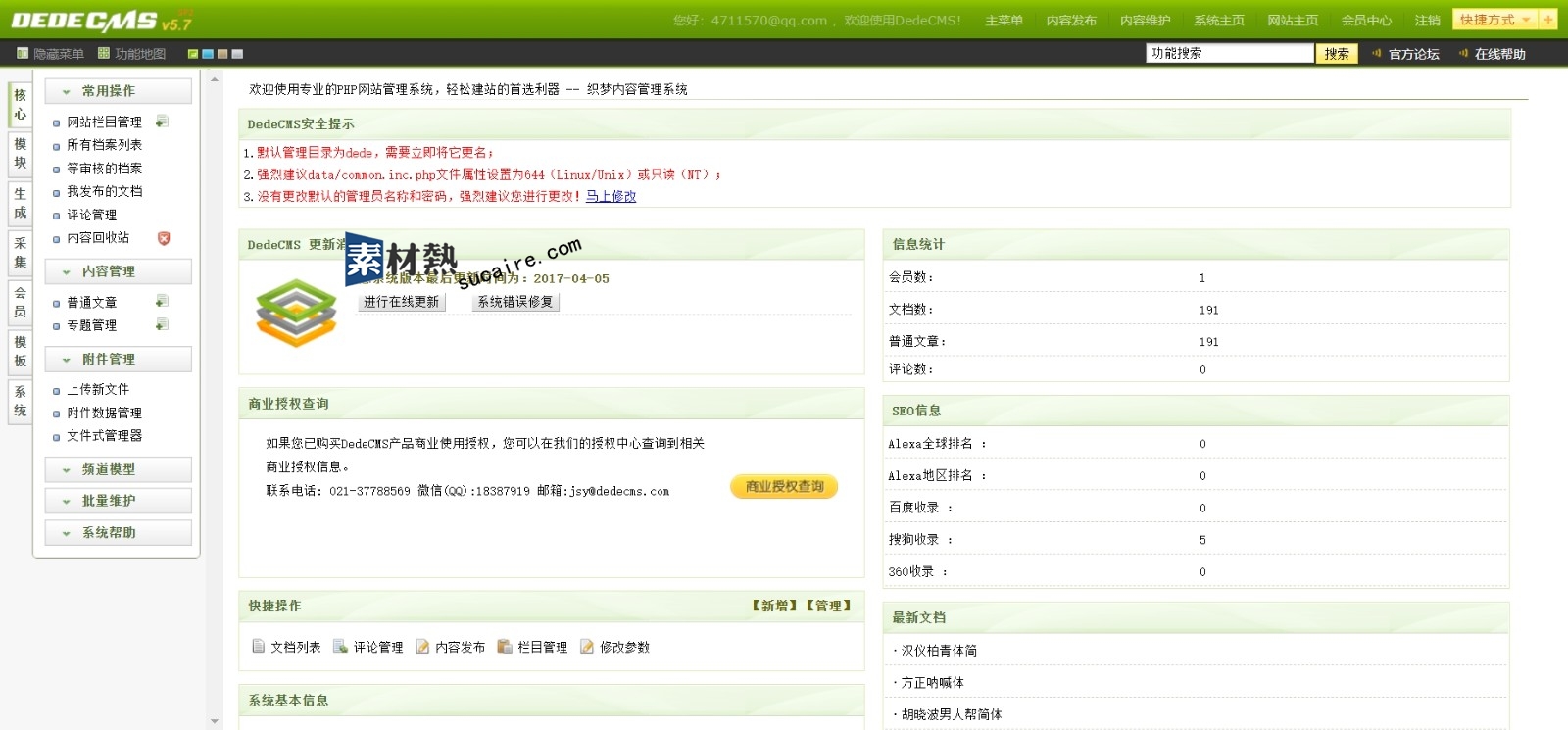Click the 文档列表 quick action icon
The image size is (1568, 730).
point(259,647)
